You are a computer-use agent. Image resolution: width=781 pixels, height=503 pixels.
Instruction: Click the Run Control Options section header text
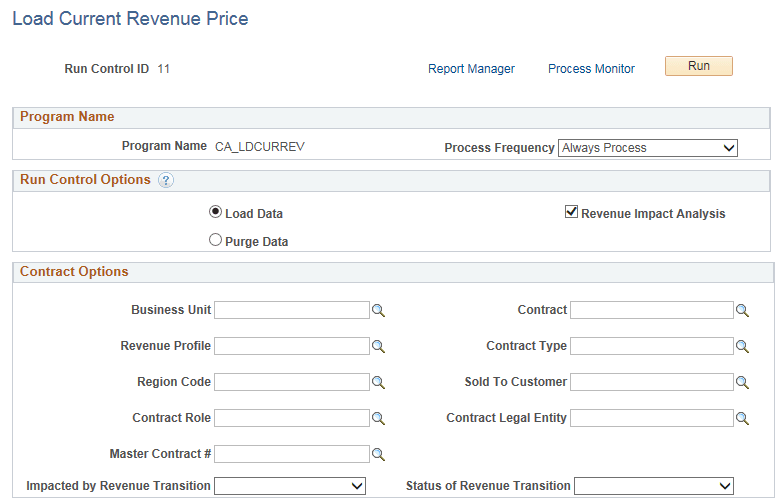tap(85, 179)
